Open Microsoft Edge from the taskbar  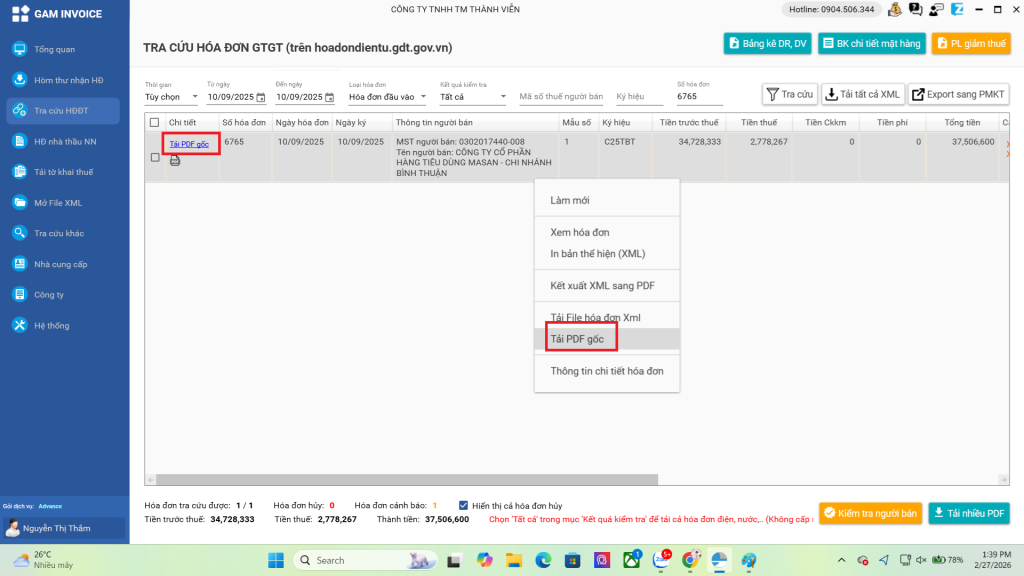543,560
